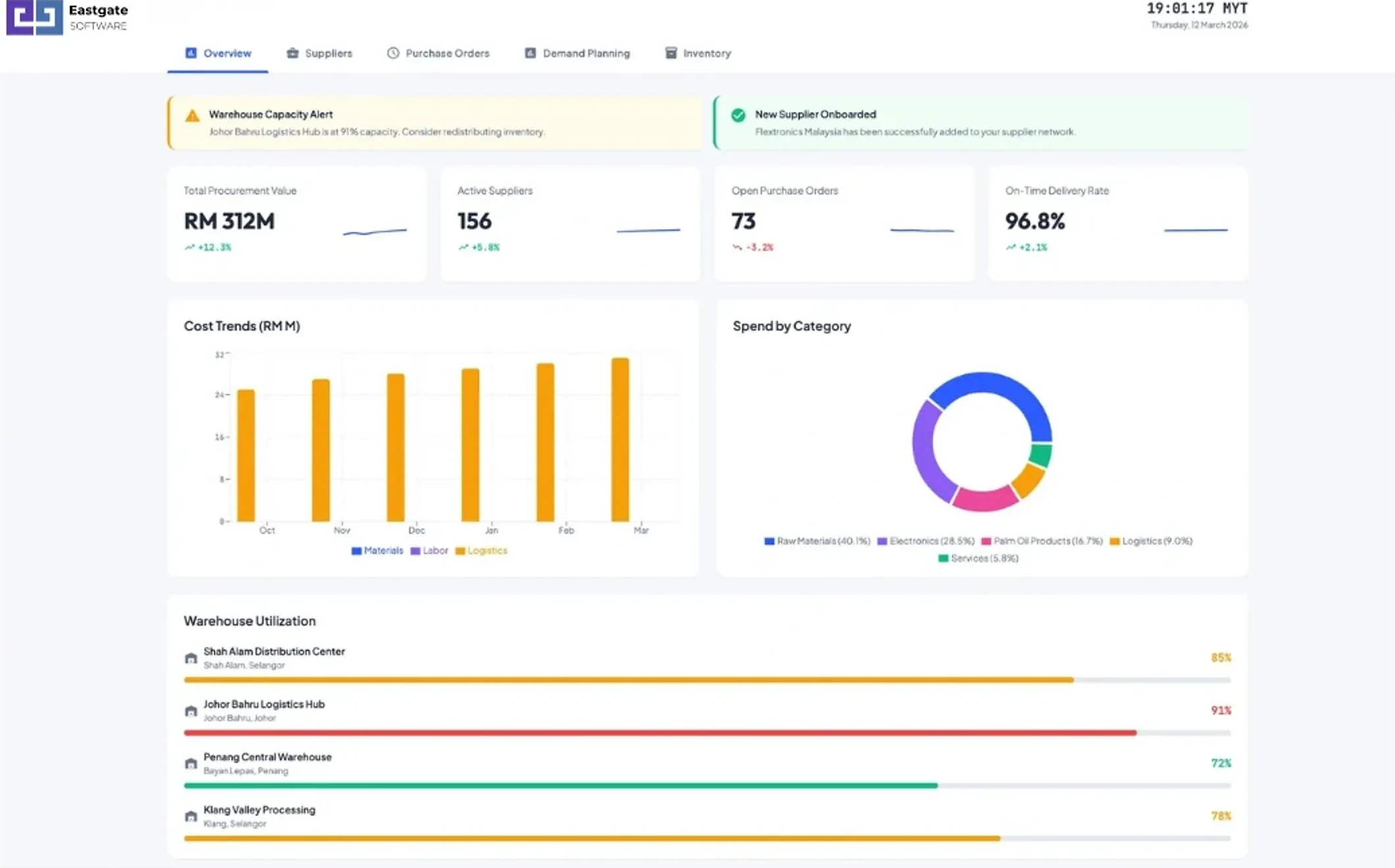Open the Demand Planning tab
Image resolution: width=1395 pixels, height=868 pixels.
coord(577,53)
